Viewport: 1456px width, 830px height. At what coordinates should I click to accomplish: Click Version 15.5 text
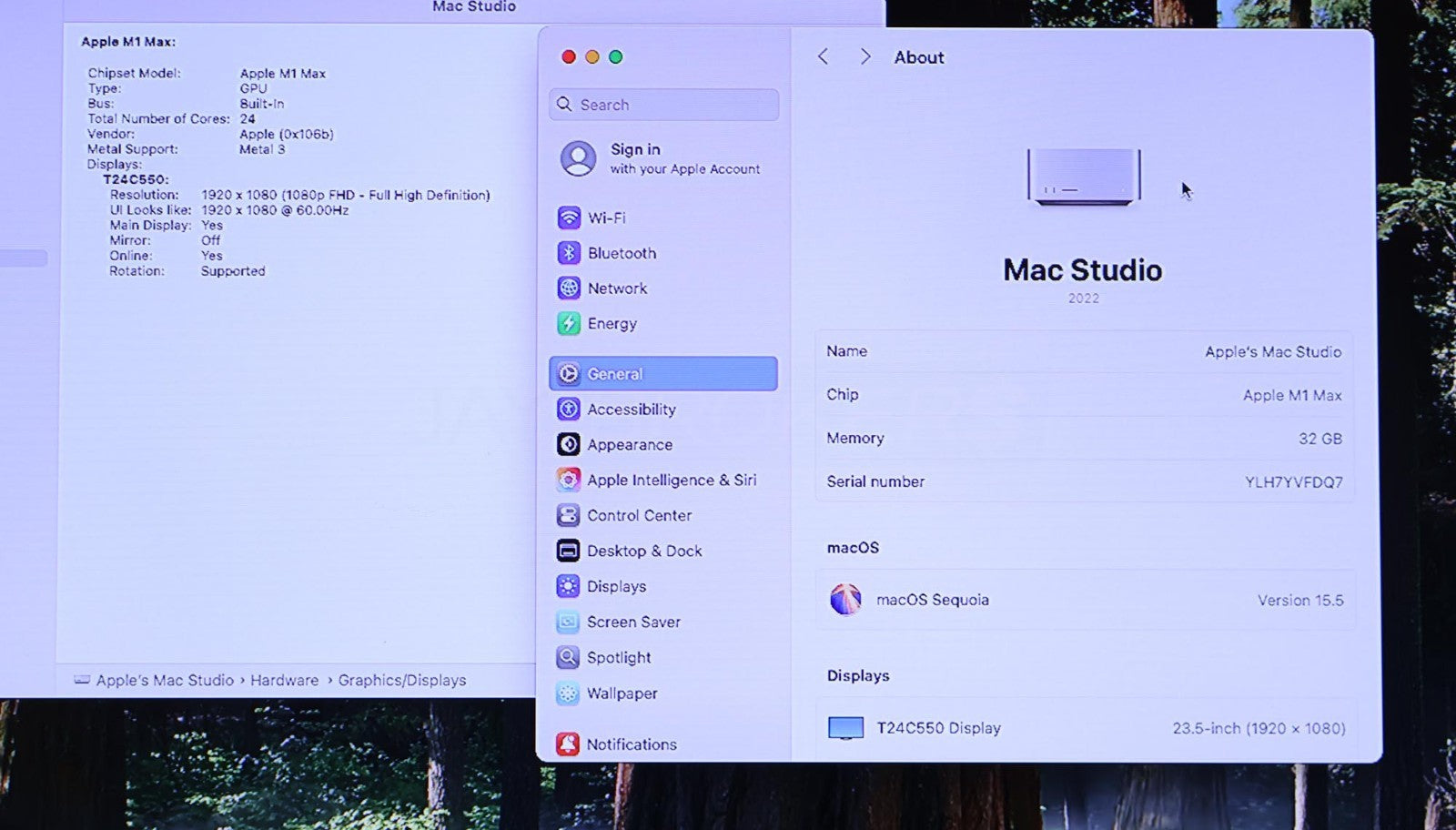pos(1300,601)
